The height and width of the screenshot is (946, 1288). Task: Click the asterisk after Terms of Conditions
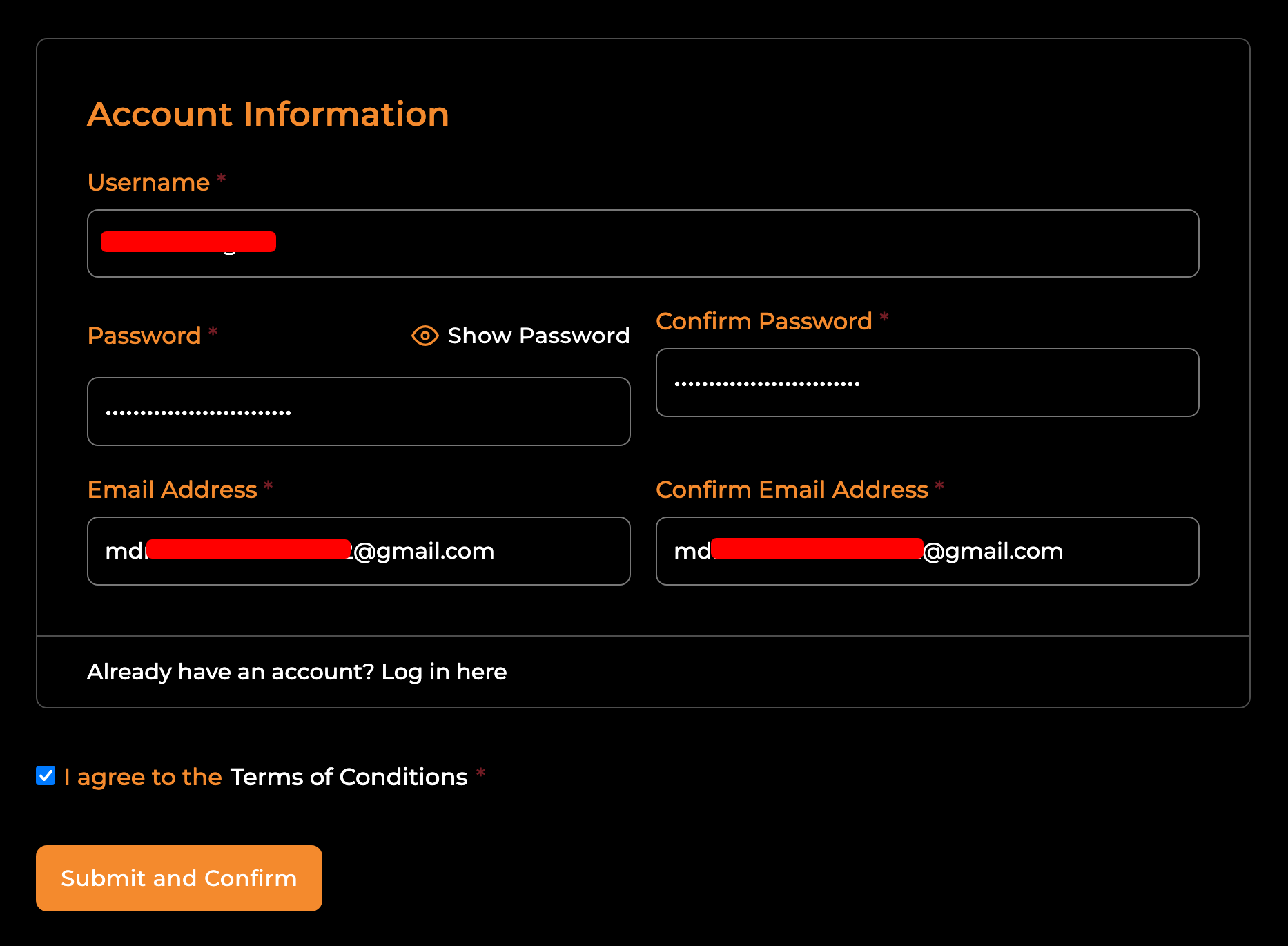pyautogui.click(x=480, y=773)
